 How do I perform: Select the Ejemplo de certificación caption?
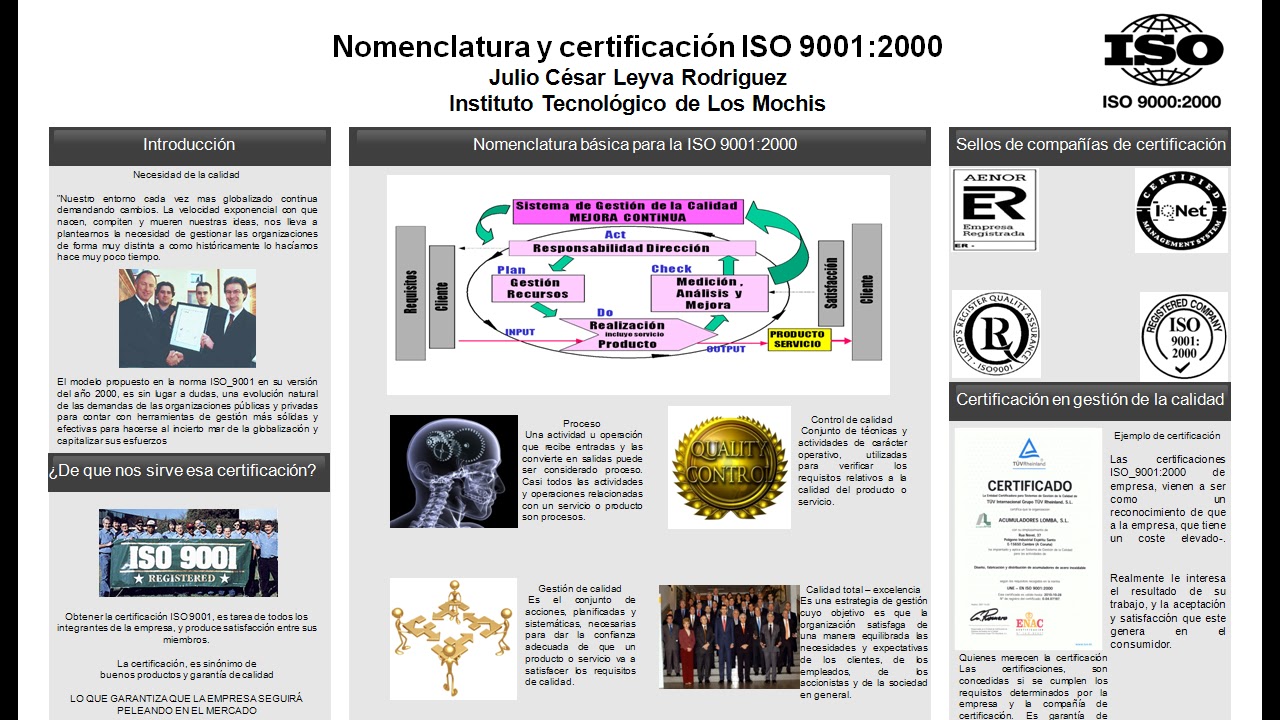tap(1167, 436)
